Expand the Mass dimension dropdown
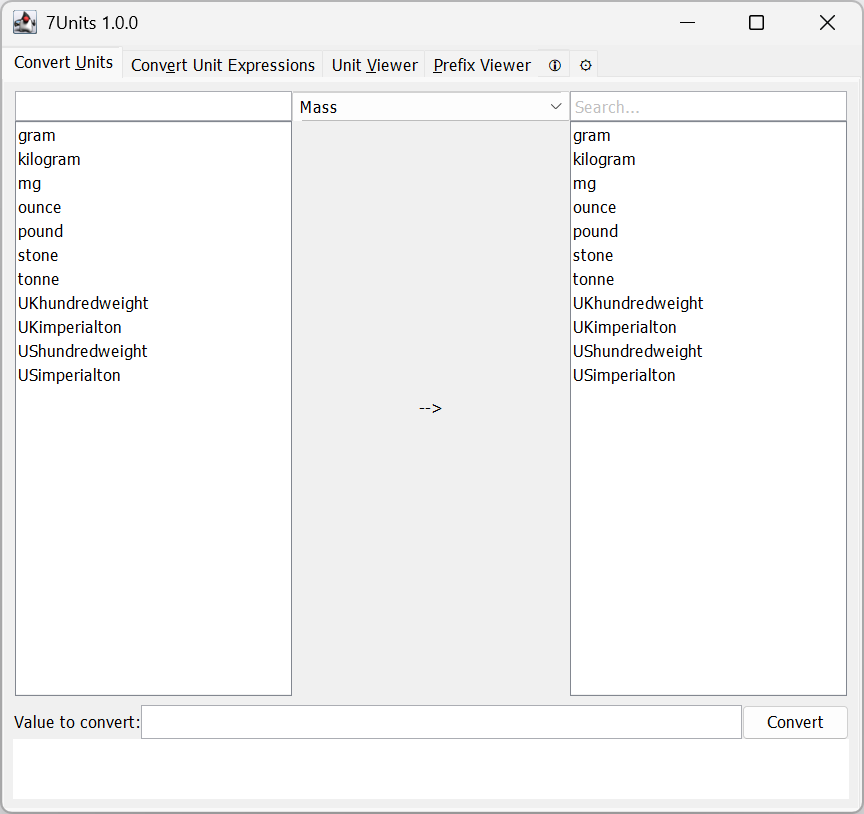 [432, 107]
